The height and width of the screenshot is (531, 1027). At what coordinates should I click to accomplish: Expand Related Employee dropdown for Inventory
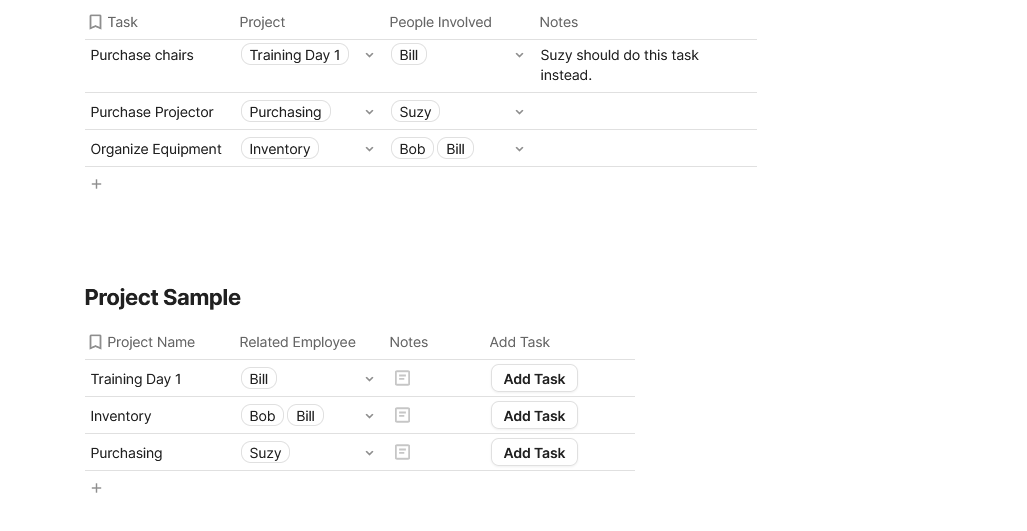(369, 416)
